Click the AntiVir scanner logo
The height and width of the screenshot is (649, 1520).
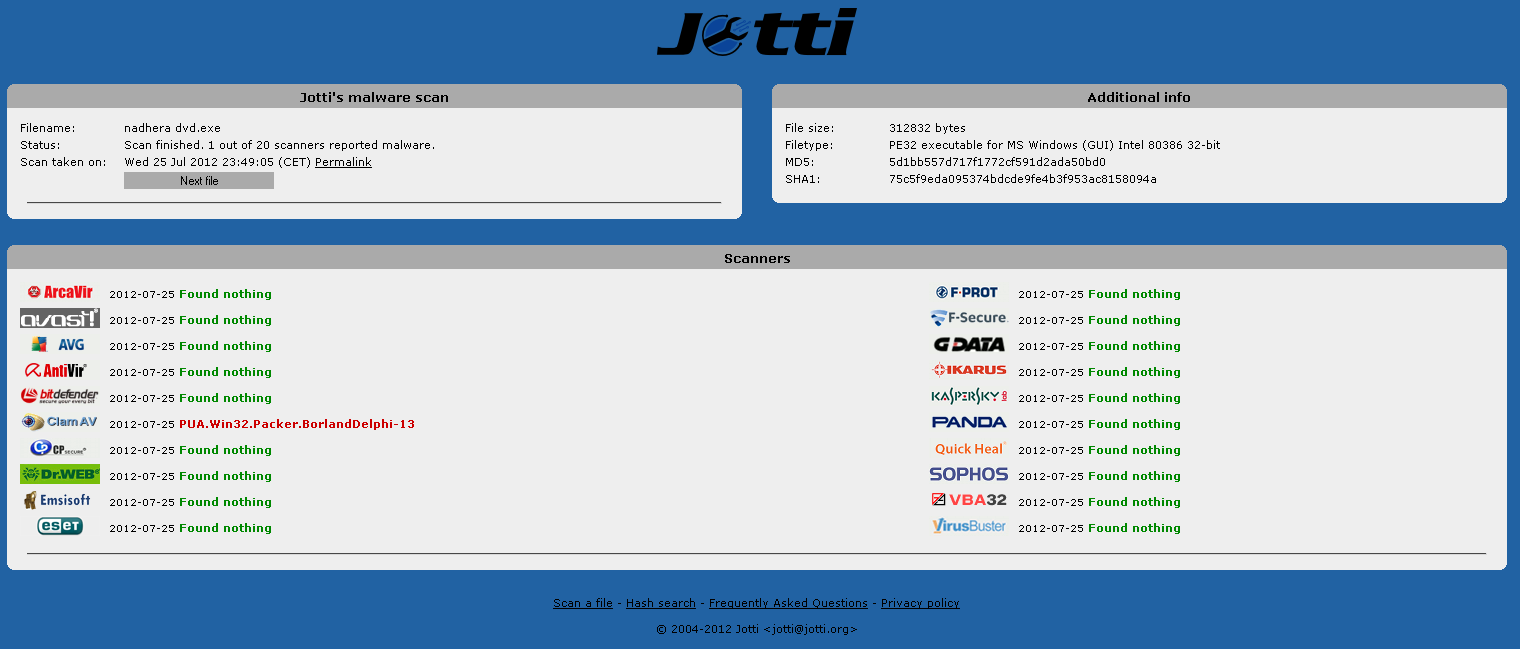click(x=57, y=370)
